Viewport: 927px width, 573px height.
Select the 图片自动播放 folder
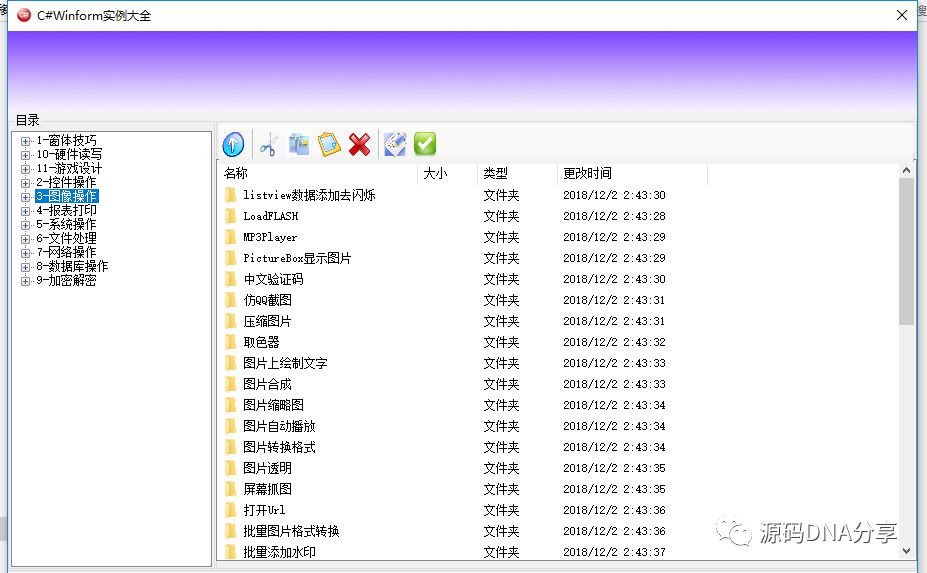[279, 426]
